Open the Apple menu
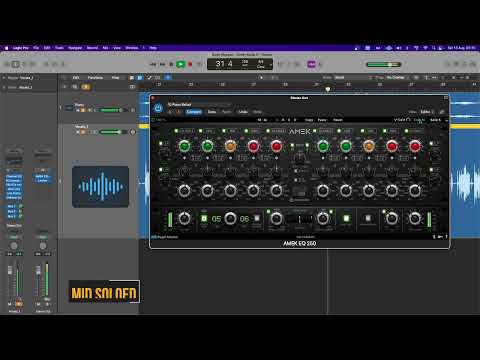Viewport: 480px width, 360px height. [6, 48]
